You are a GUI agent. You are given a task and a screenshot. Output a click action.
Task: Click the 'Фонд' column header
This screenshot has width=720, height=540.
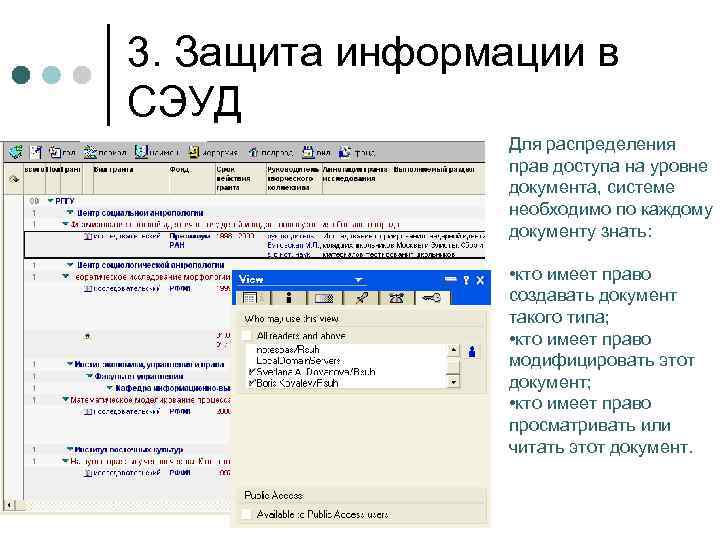coord(192,178)
